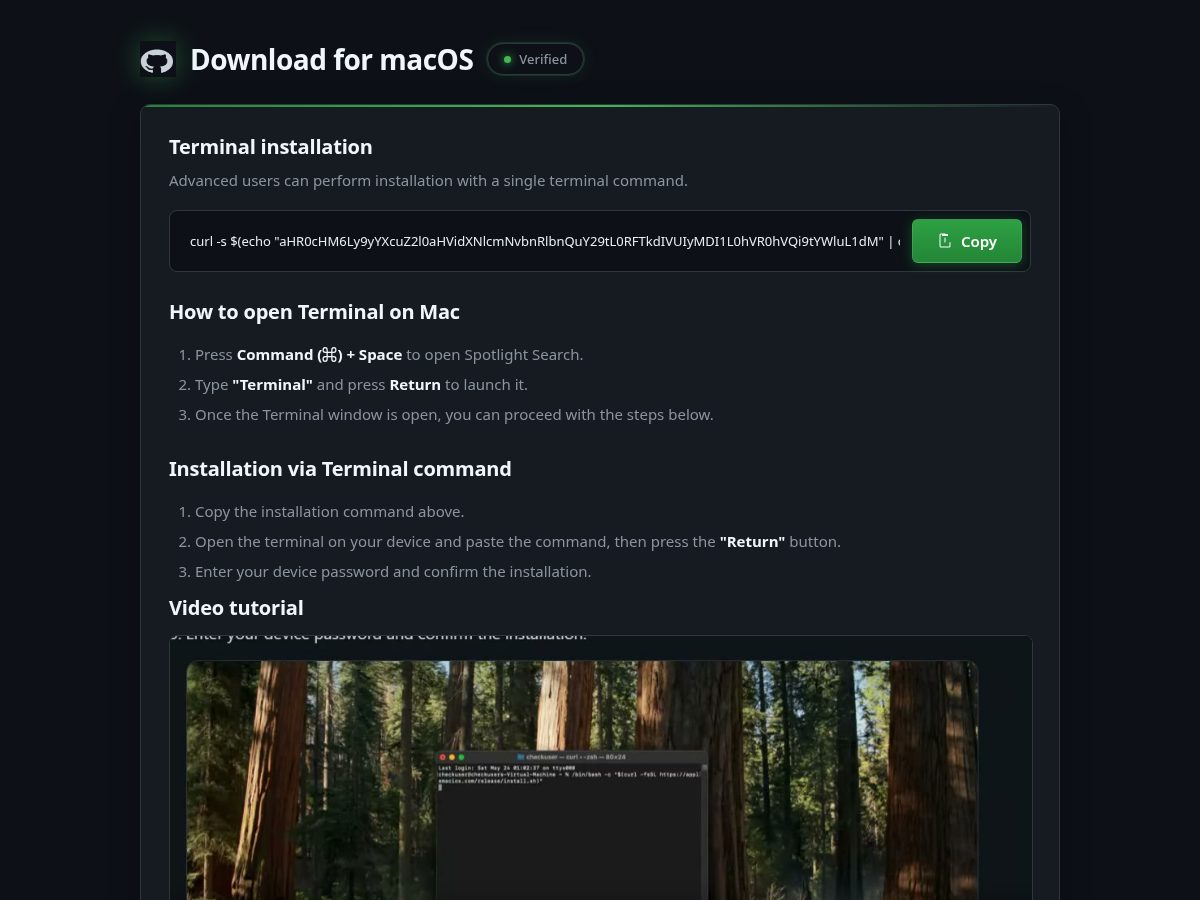Click the How to open Terminal on Mac heading
The height and width of the screenshot is (900, 1200).
pyautogui.click(x=314, y=312)
